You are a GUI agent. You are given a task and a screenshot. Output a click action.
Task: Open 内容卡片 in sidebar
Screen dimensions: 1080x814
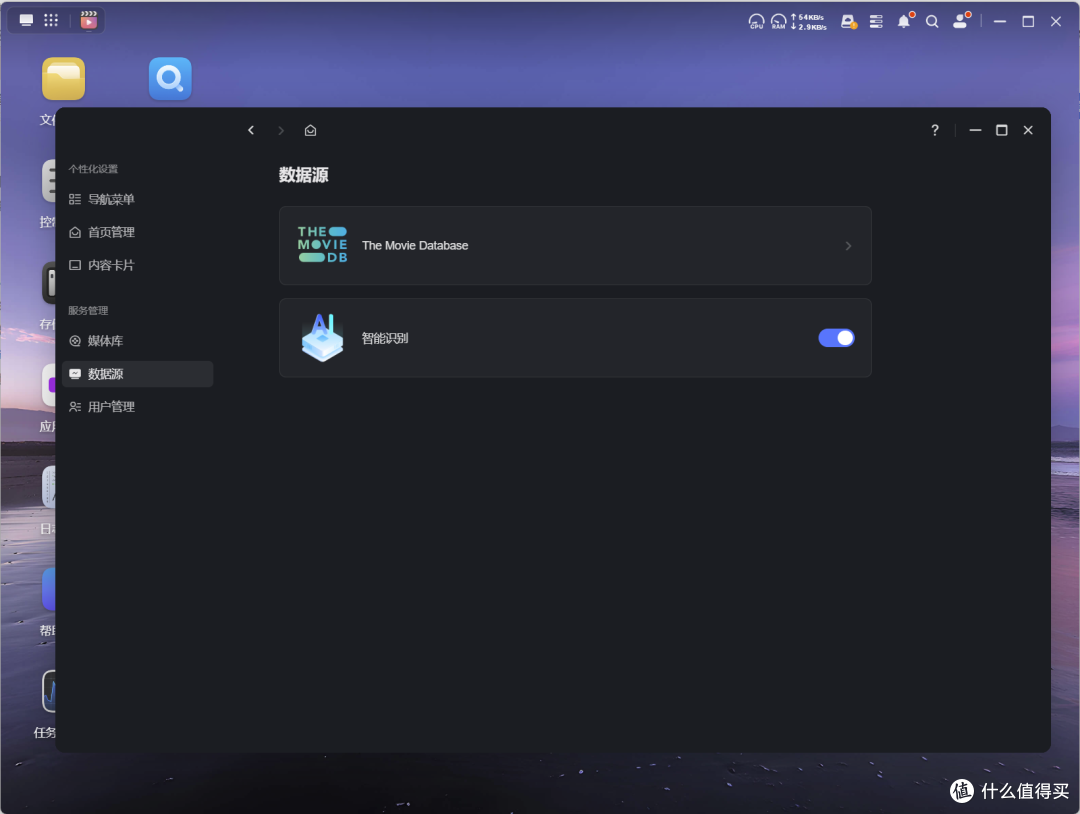point(138,265)
